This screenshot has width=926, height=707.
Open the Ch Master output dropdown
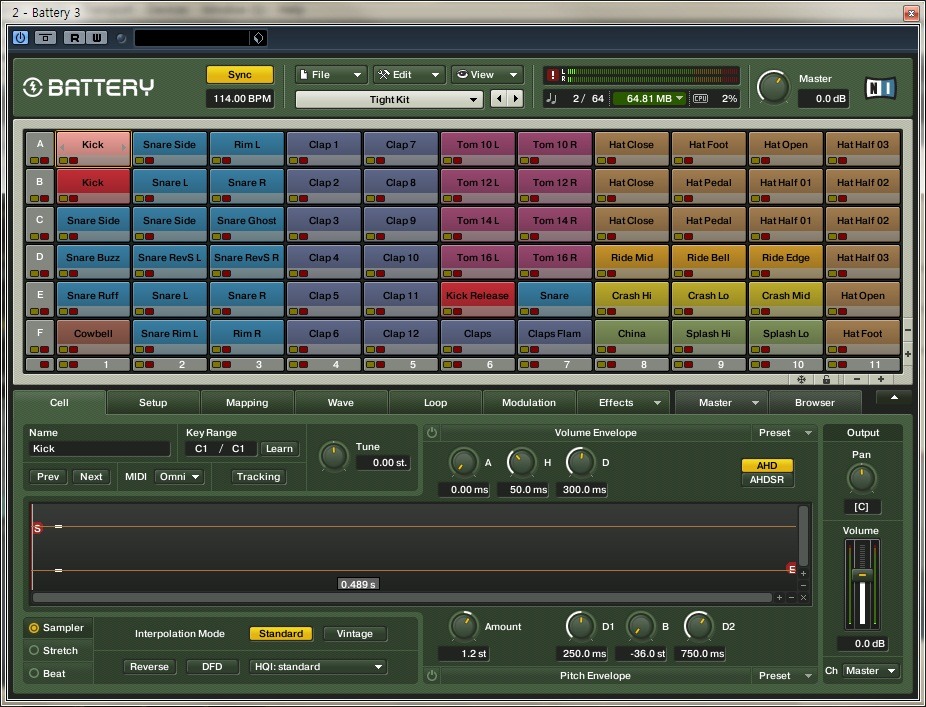point(870,671)
